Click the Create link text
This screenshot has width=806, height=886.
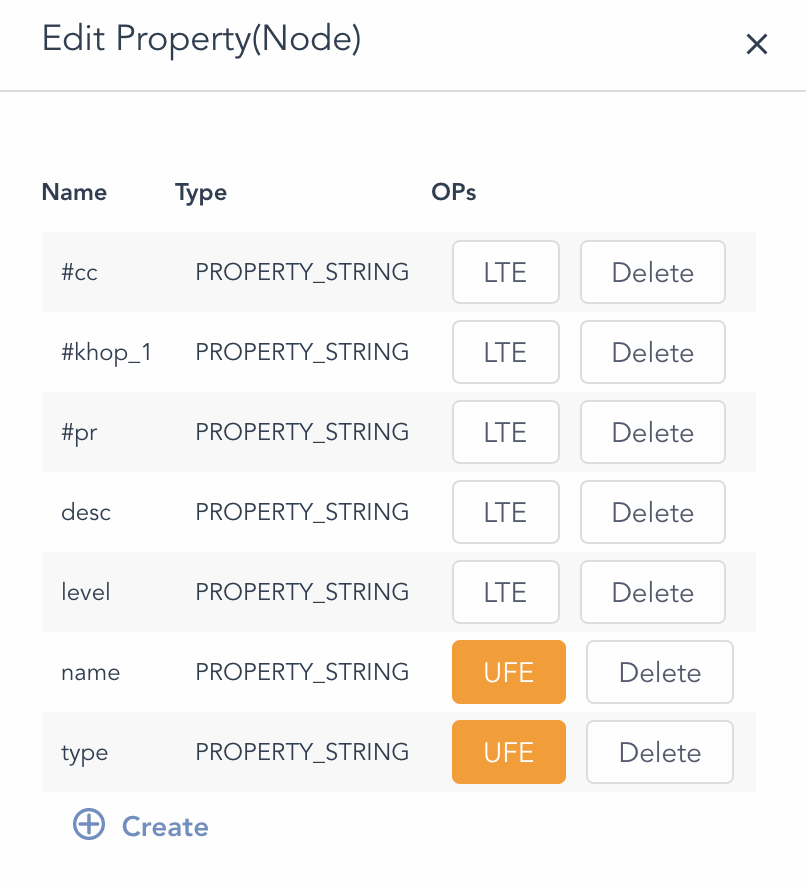[165, 827]
